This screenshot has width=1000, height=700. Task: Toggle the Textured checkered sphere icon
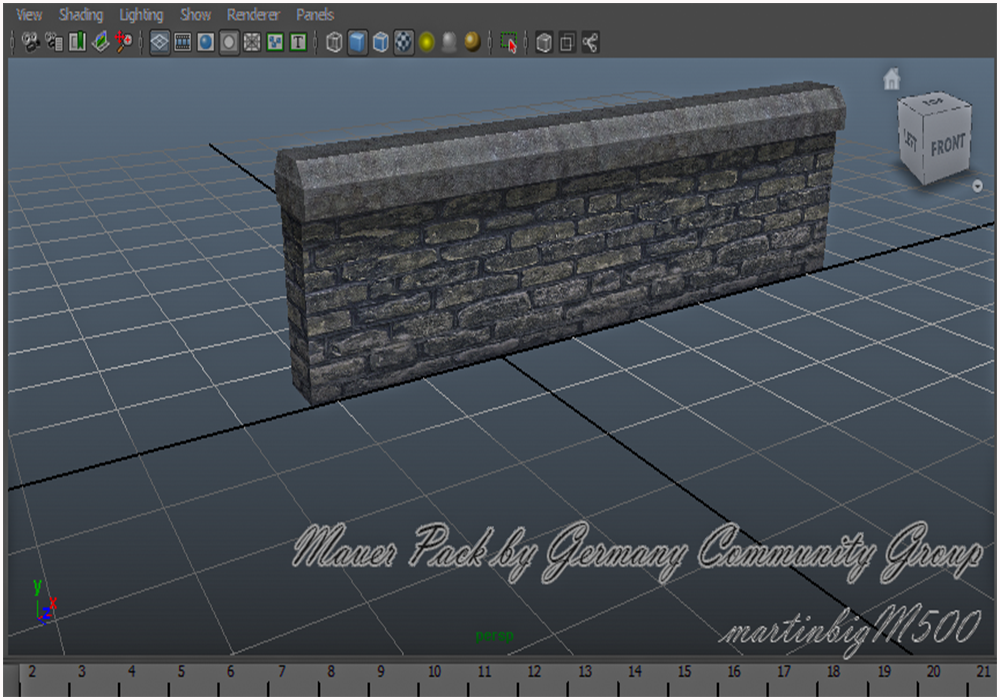click(404, 43)
